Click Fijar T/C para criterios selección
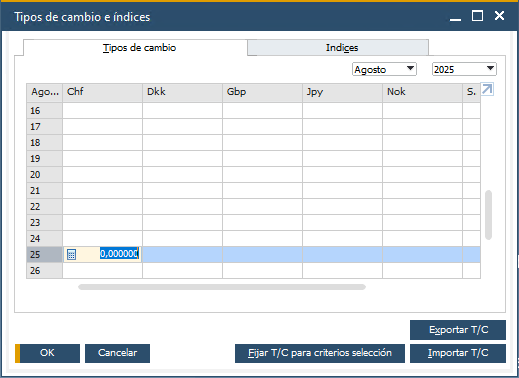This screenshot has width=519, height=378. 320,353
